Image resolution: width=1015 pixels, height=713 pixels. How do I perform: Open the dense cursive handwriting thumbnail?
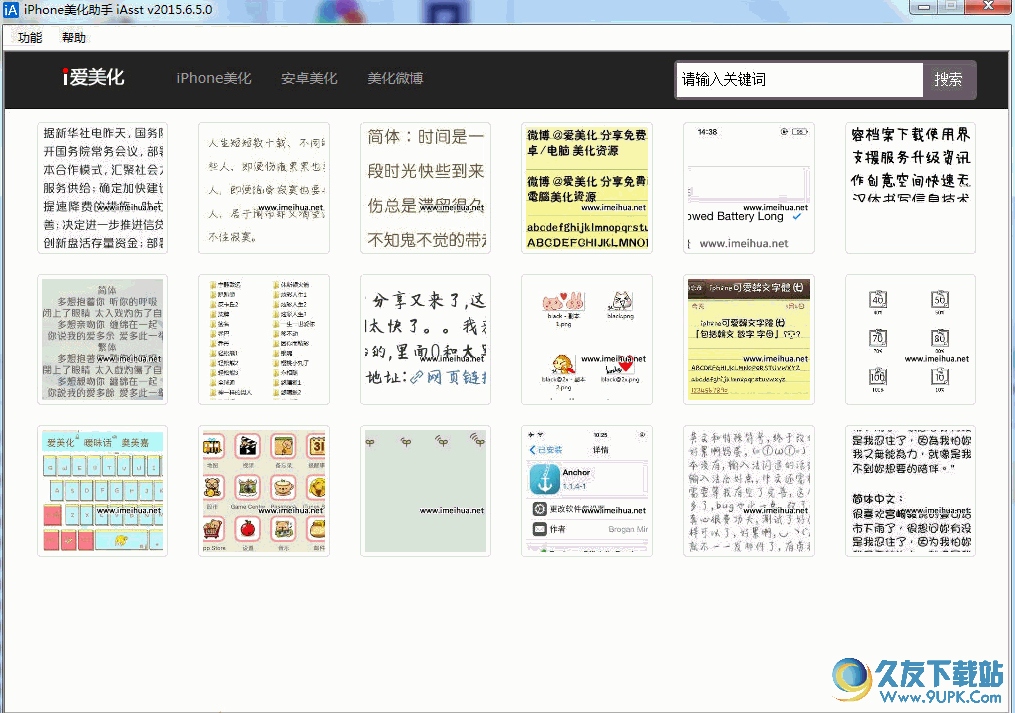(748, 491)
